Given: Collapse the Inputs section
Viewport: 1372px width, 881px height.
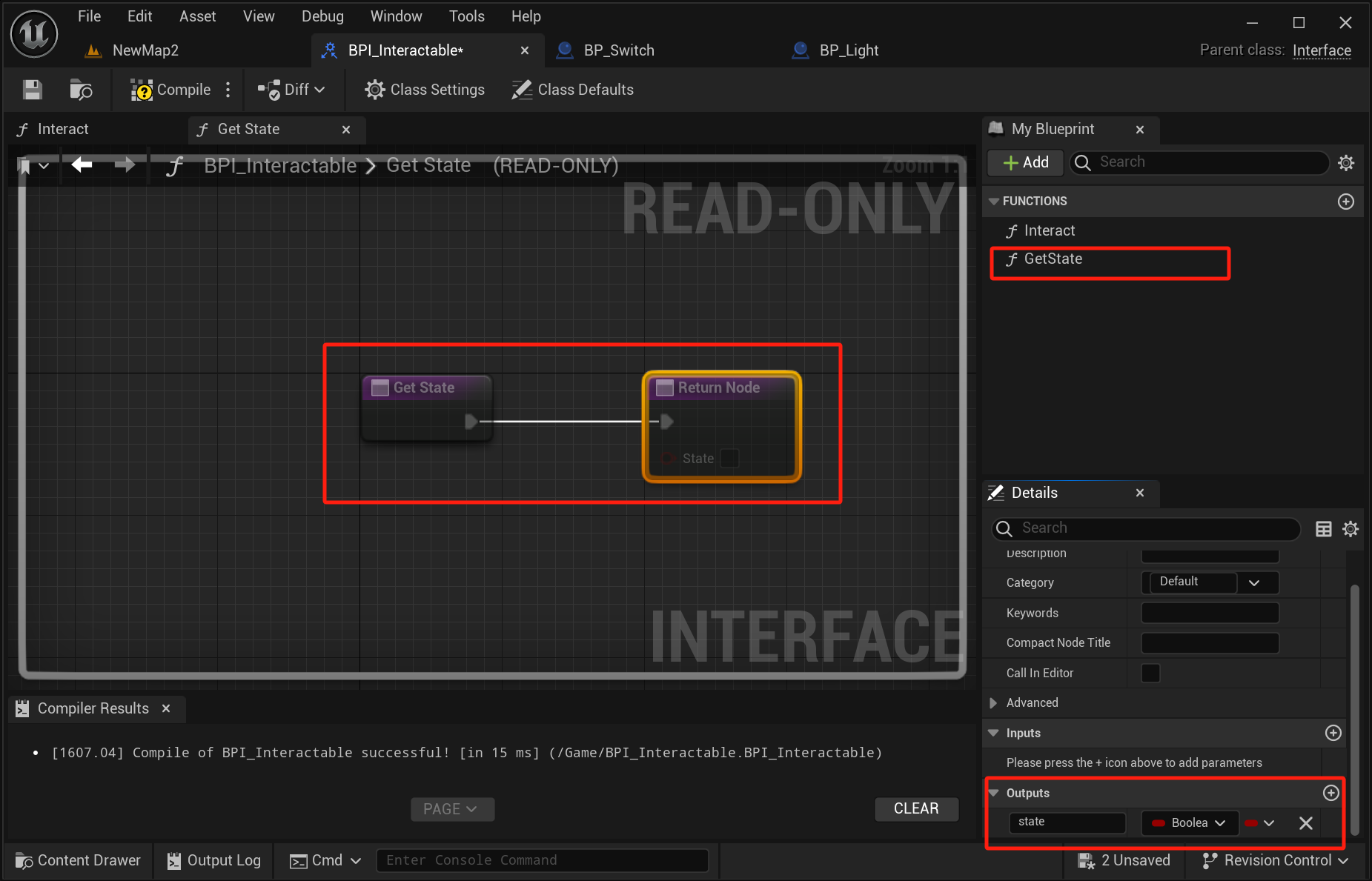Looking at the screenshot, I should pyautogui.click(x=994, y=733).
